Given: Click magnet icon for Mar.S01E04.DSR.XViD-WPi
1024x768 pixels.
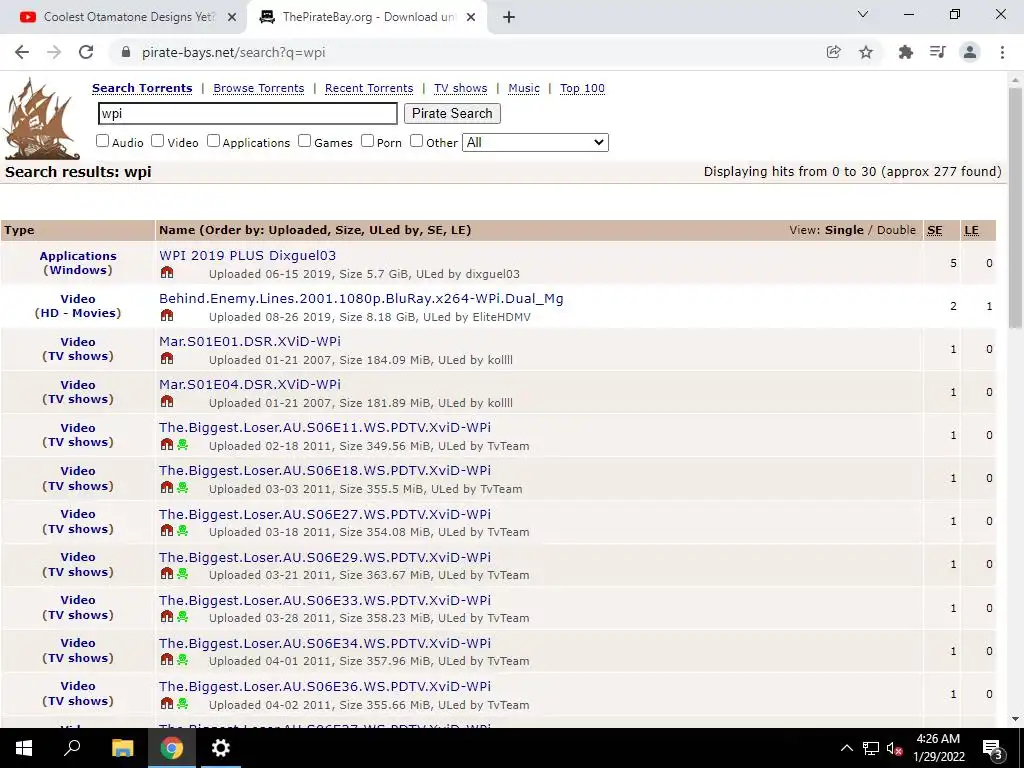Looking at the screenshot, I should point(167,402).
